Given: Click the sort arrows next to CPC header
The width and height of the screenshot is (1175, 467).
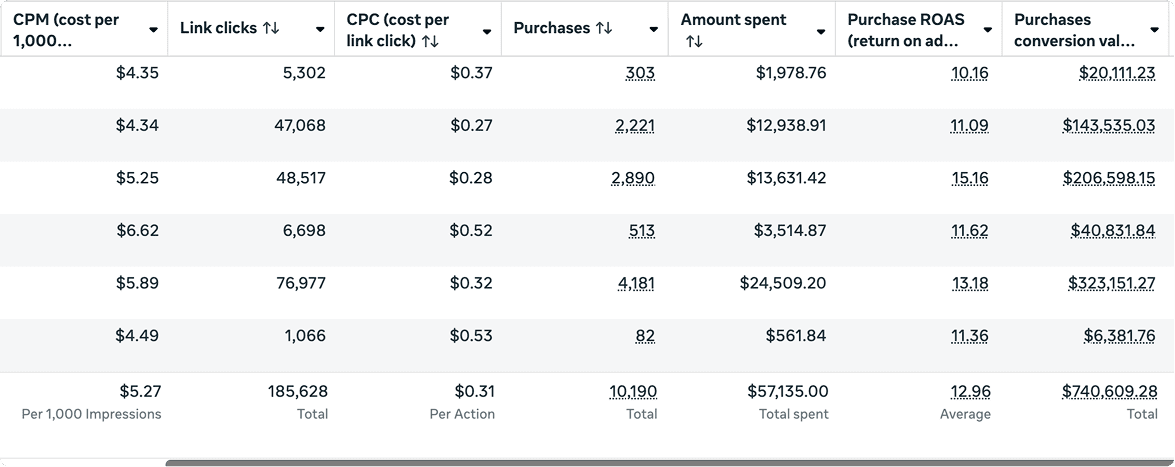Looking at the screenshot, I should (430, 41).
